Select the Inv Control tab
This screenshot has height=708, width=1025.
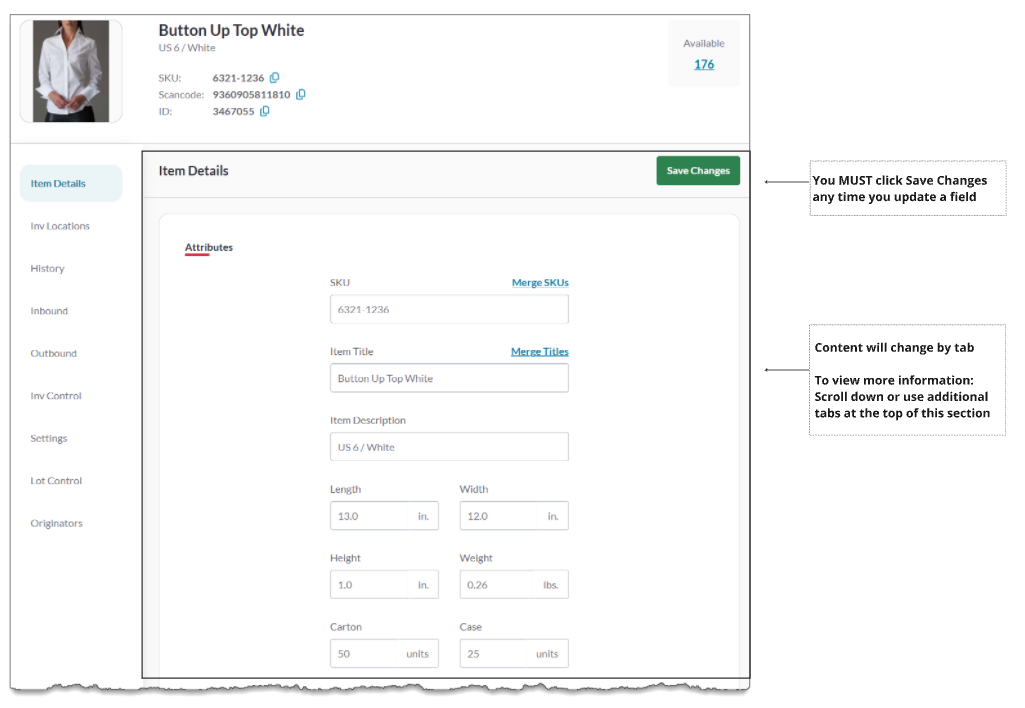pyautogui.click(x=56, y=396)
